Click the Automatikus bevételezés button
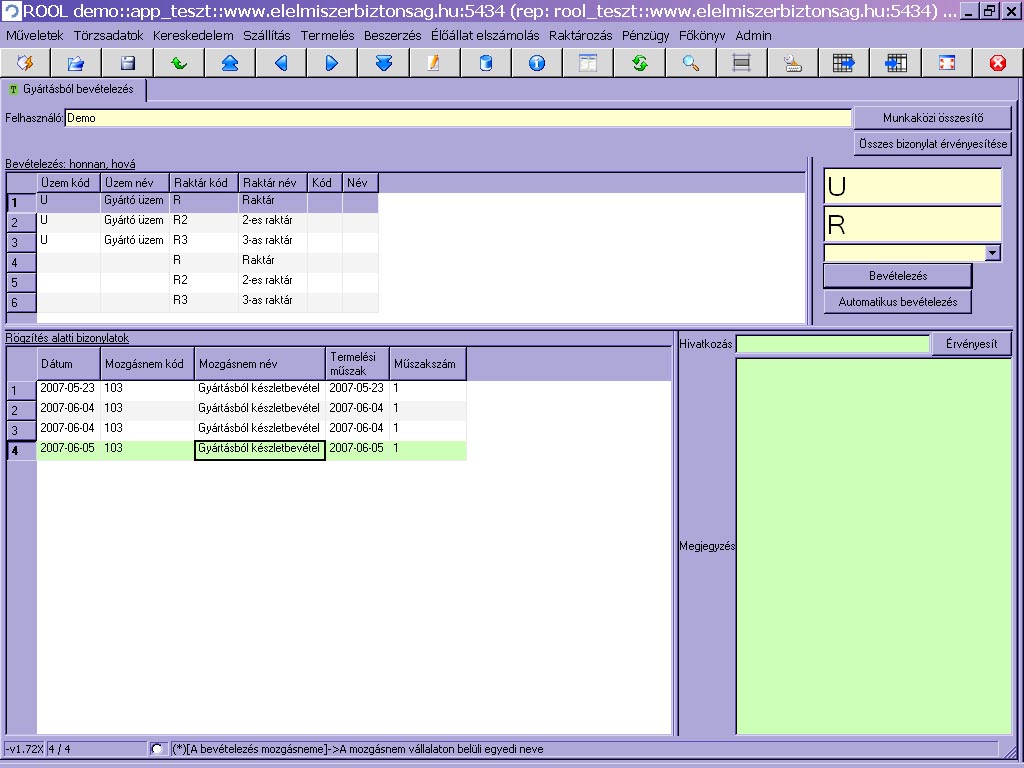This screenshot has width=1024, height=768. coord(897,301)
